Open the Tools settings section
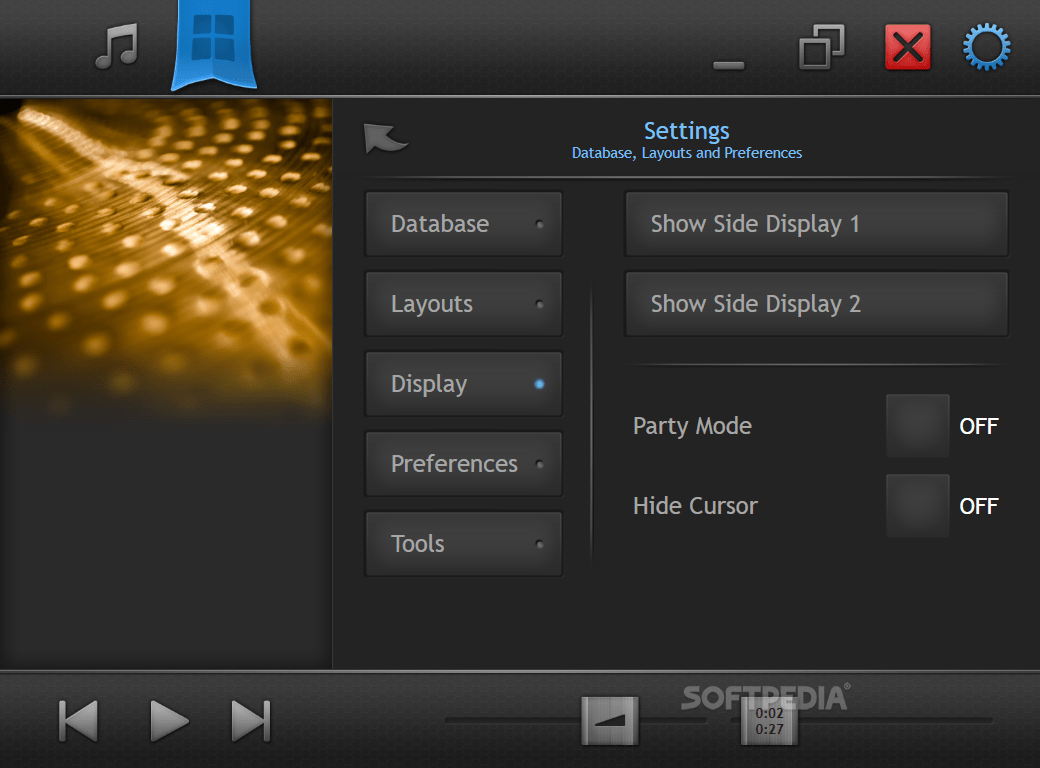 point(464,544)
